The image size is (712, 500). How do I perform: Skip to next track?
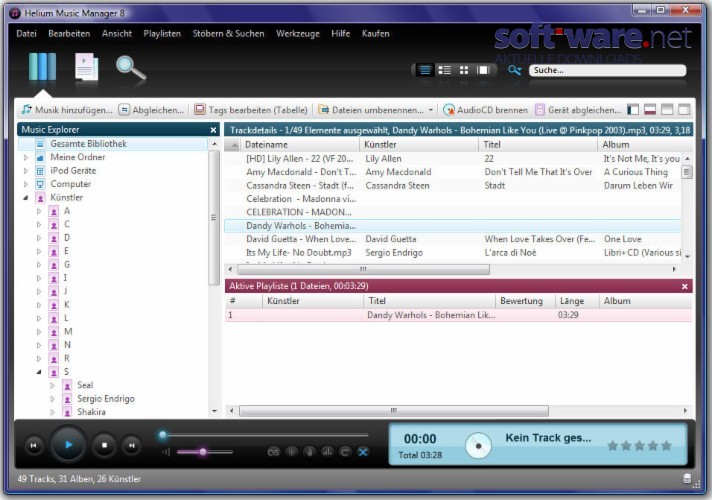click(132, 446)
